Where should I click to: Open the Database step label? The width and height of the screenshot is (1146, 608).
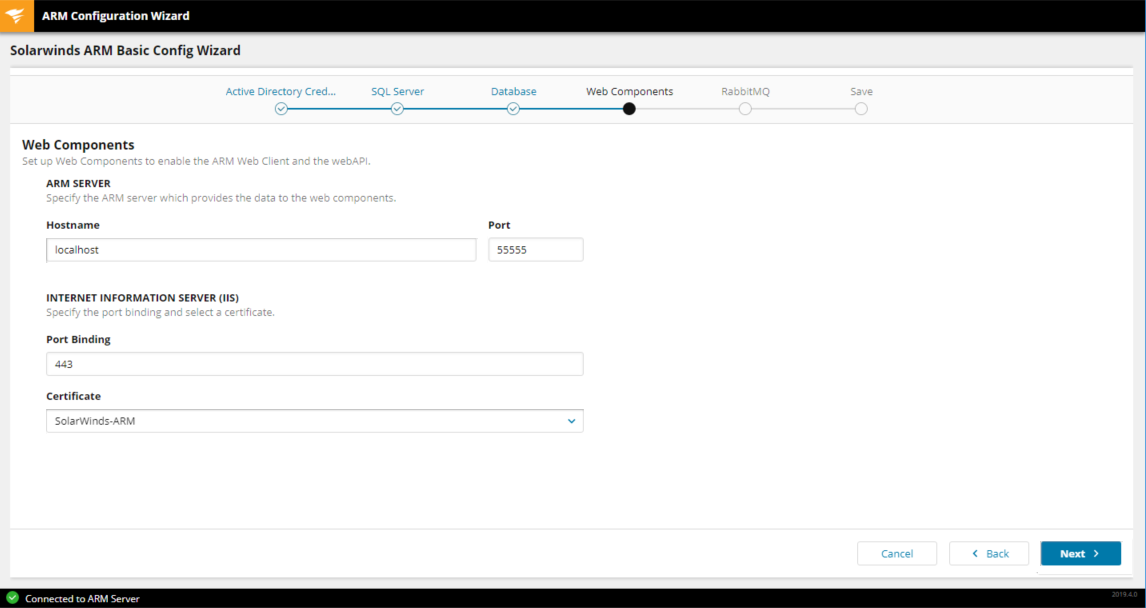tap(513, 91)
